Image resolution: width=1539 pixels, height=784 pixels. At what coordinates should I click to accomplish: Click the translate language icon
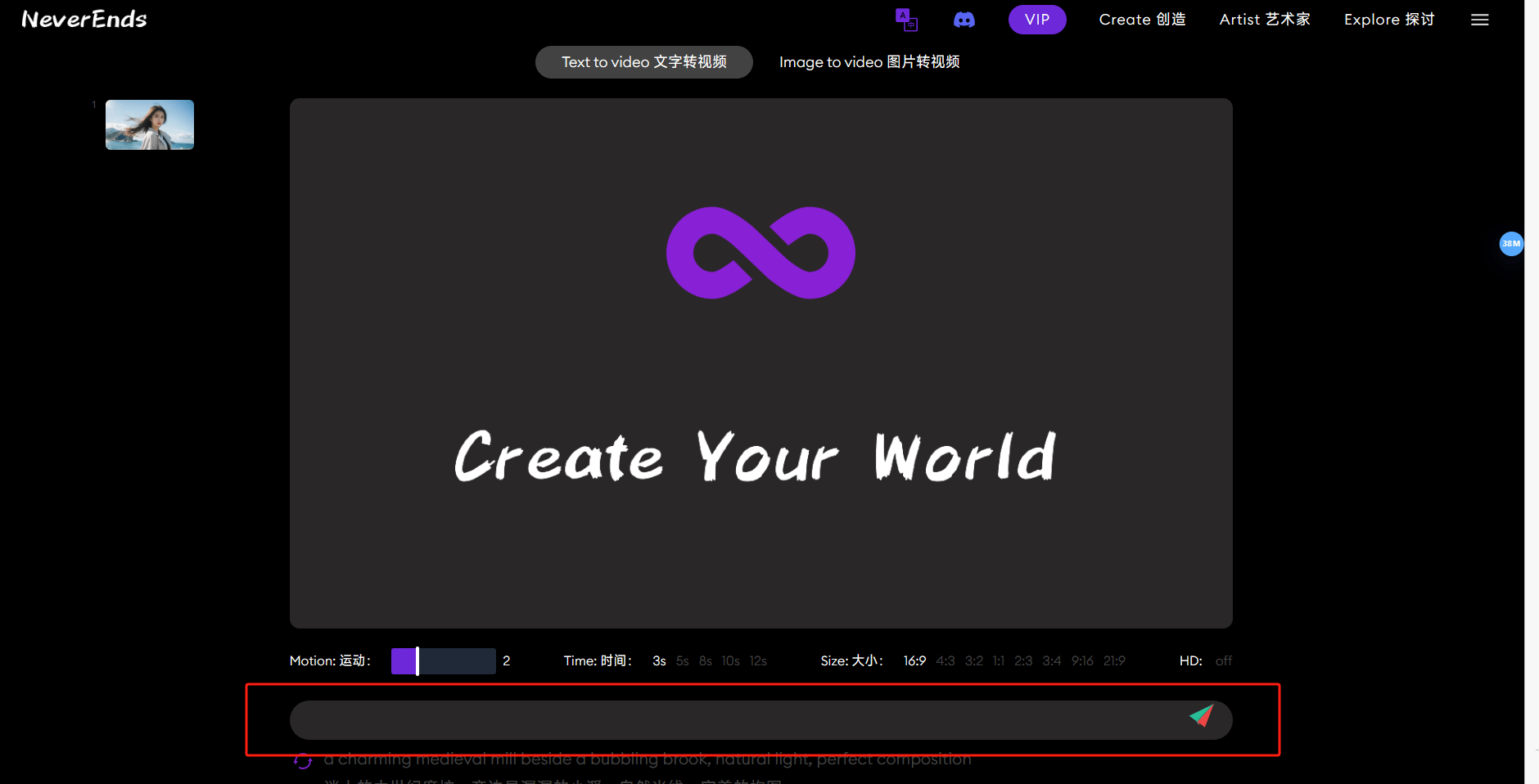coord(906,20)
